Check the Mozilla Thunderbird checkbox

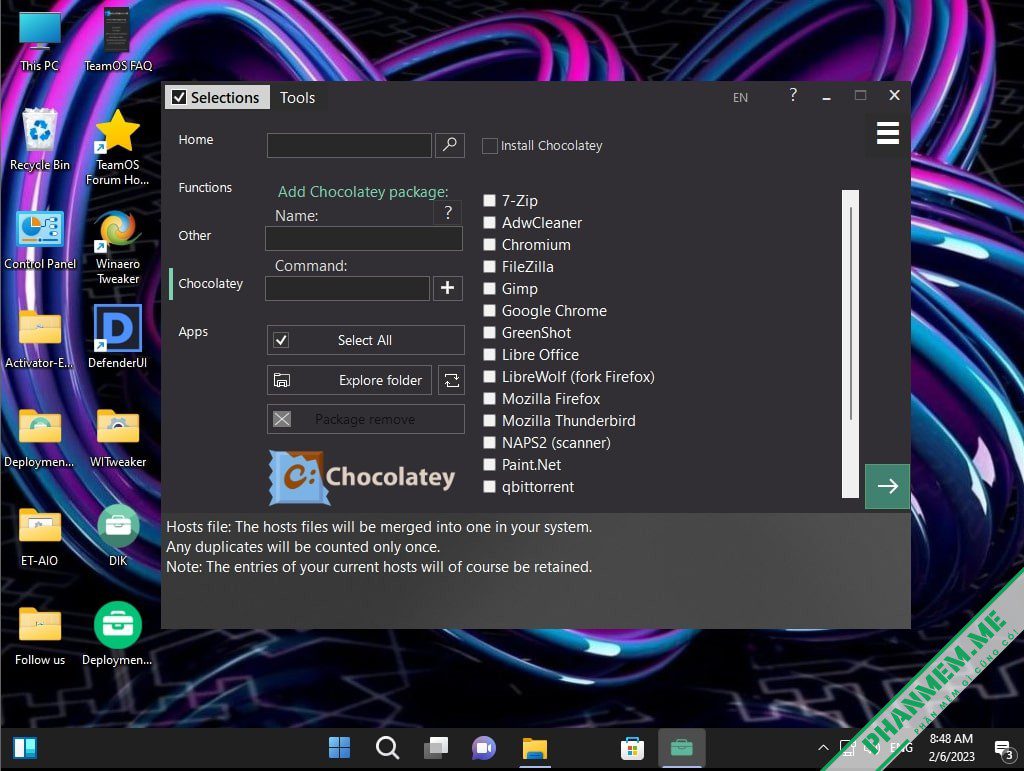click(x=489, y=420)
